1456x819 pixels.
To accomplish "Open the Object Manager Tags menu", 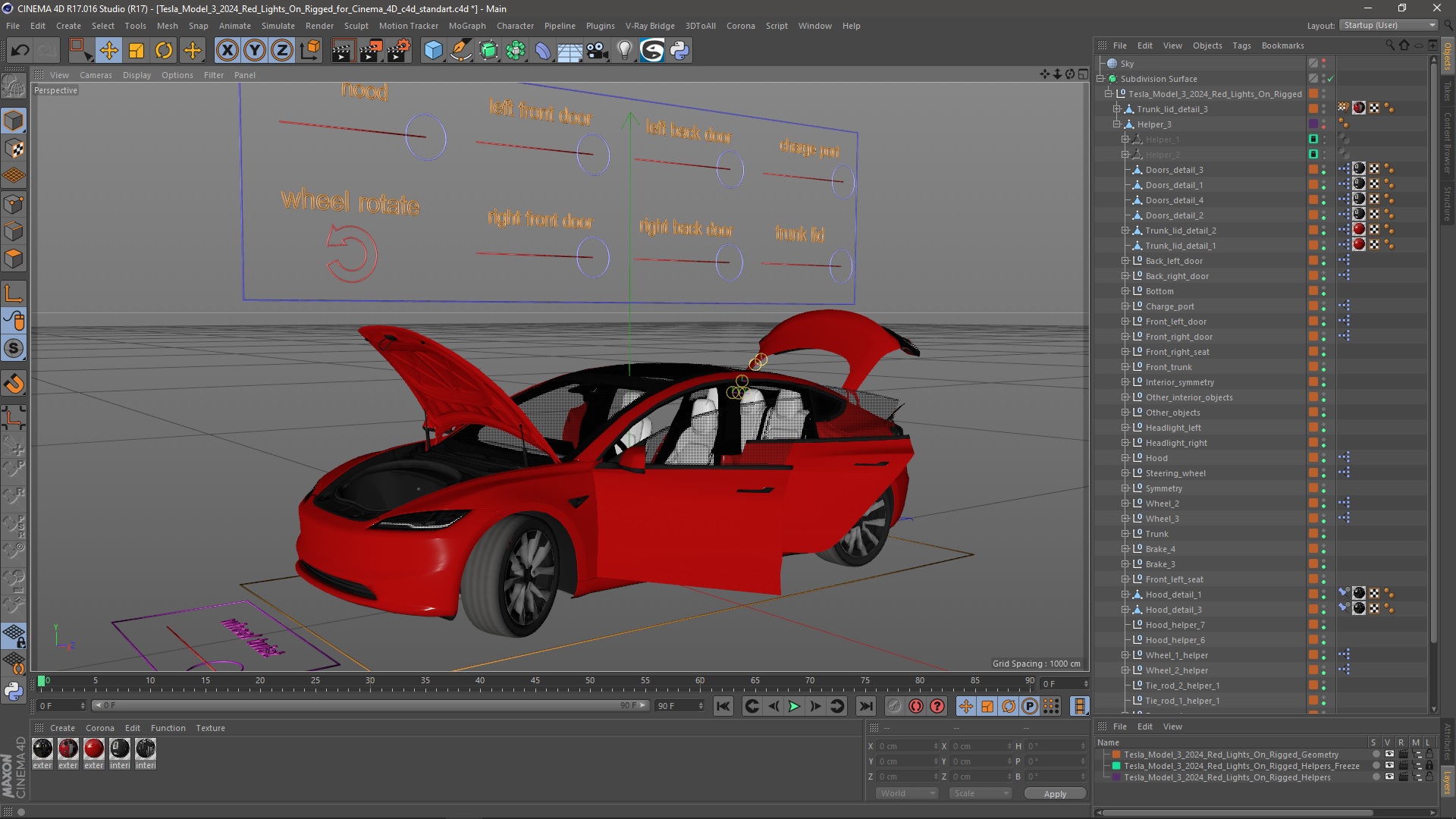I will 1241,45.
